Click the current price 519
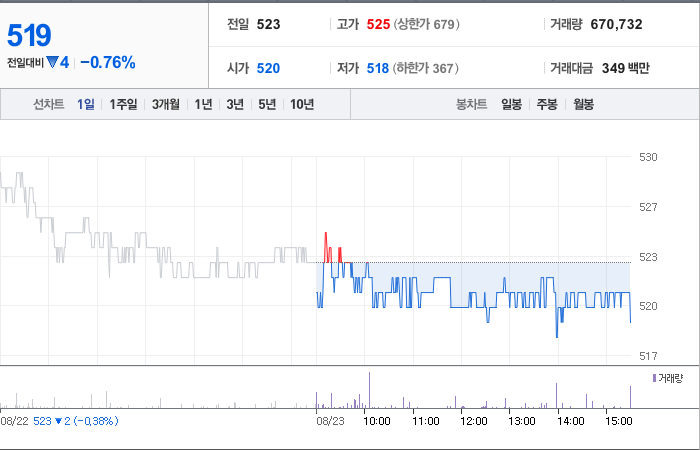Image resolution: width=700 pixels, height=450 pixels. pyautogui.click(x=29, y=35)
